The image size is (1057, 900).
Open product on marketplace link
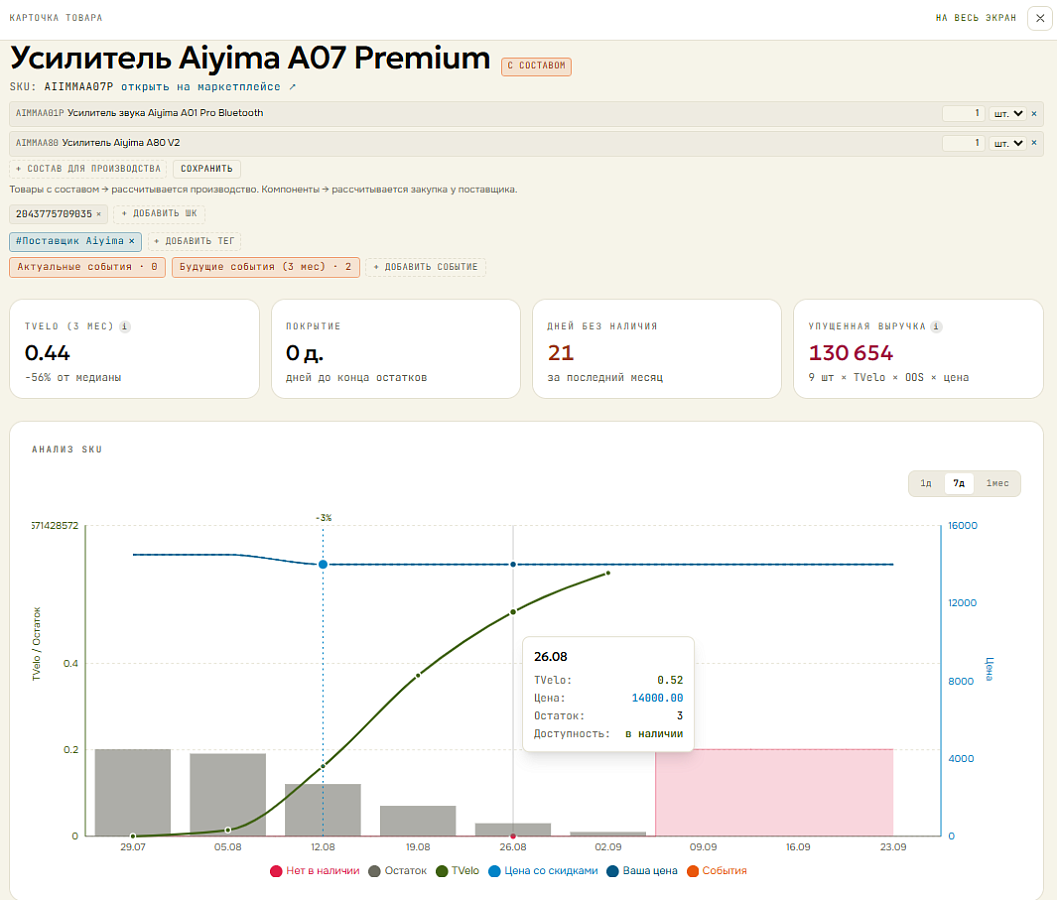pyautogui.click(x=201, y=86)
